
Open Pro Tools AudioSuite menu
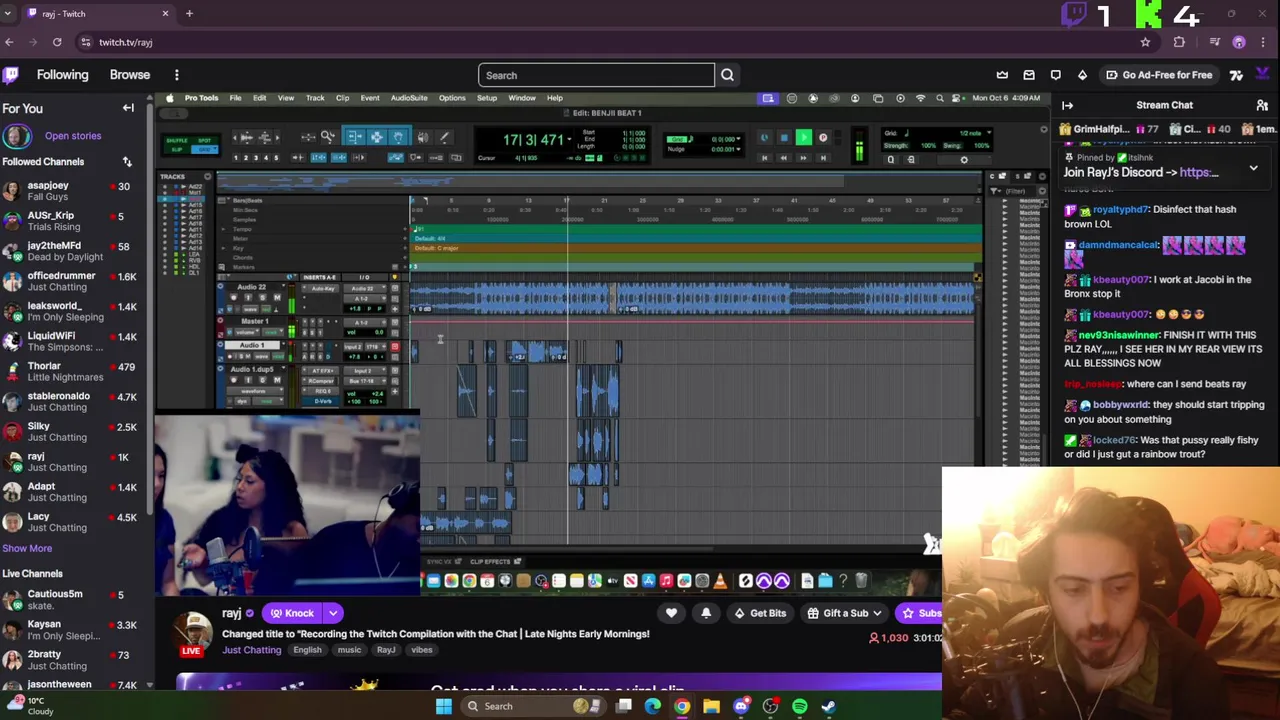pyautogui.click(x=409, y=98)
